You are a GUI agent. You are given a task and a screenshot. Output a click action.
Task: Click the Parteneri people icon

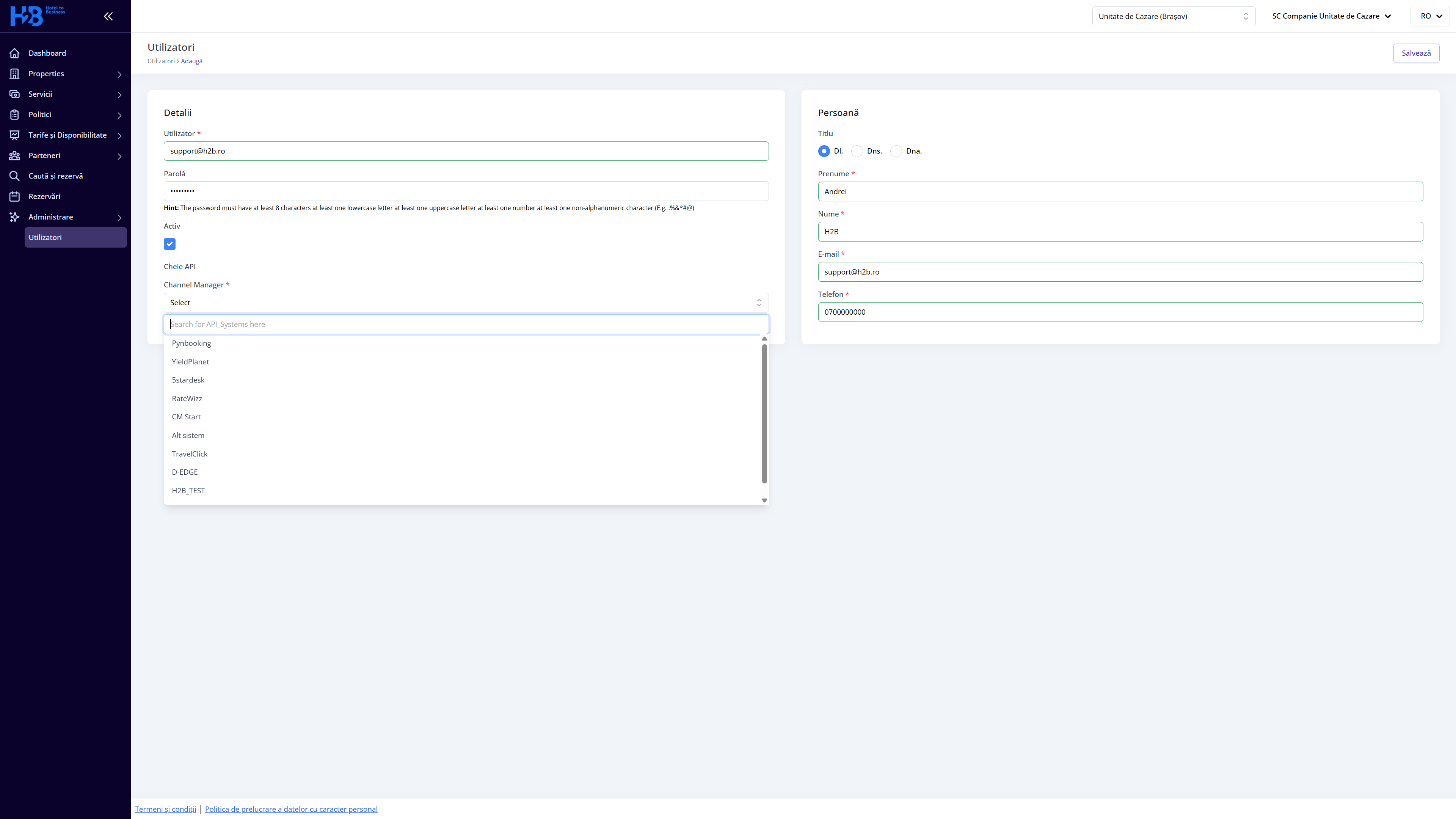[15, 155]
